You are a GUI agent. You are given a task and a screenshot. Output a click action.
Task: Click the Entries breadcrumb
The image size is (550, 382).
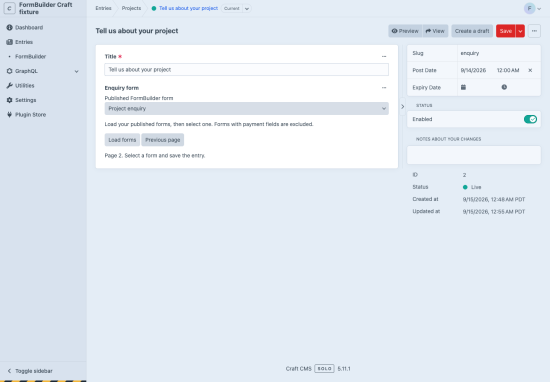click(x=103, y=8)
